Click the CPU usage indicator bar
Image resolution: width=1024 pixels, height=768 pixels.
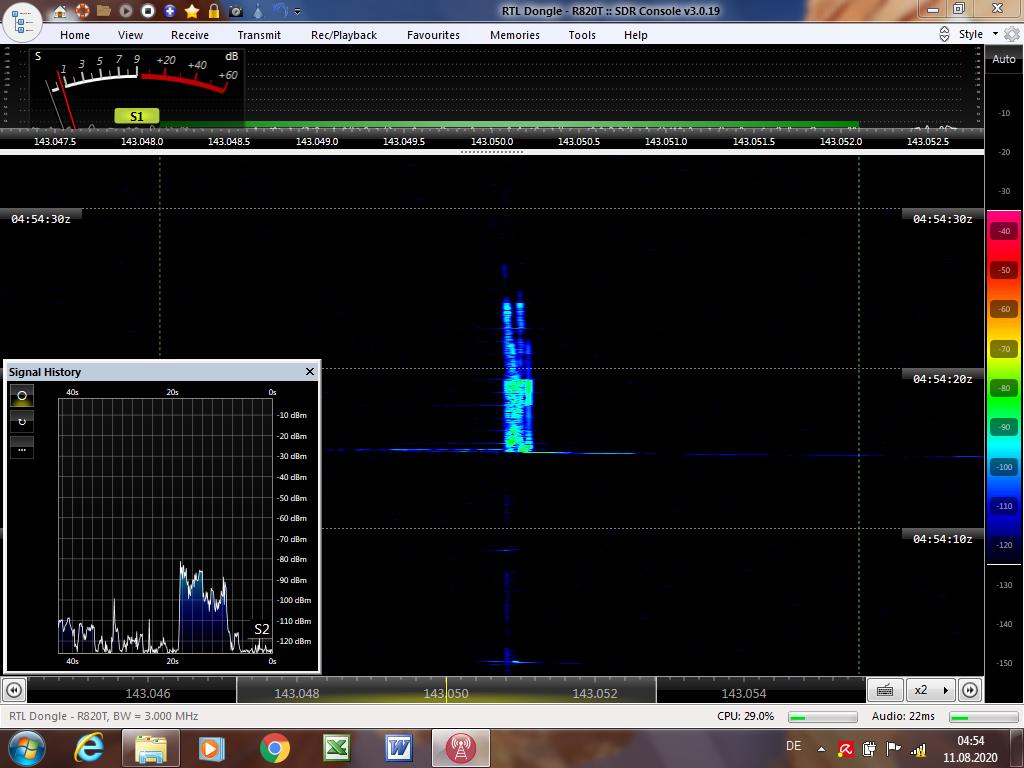point(823,717)
